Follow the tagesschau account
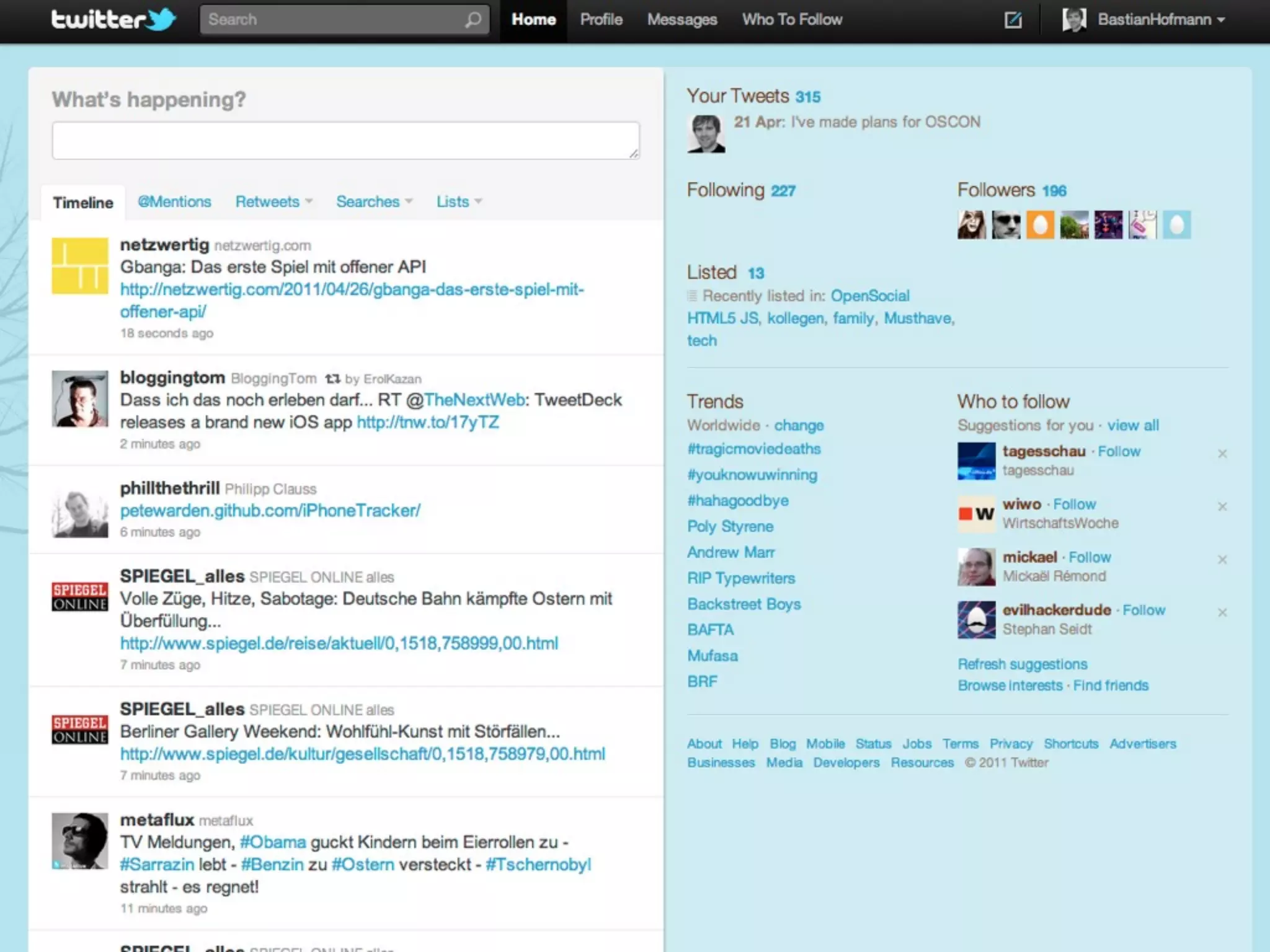The width and height of the screenshot is (1270, 952). coord(1119,451)
